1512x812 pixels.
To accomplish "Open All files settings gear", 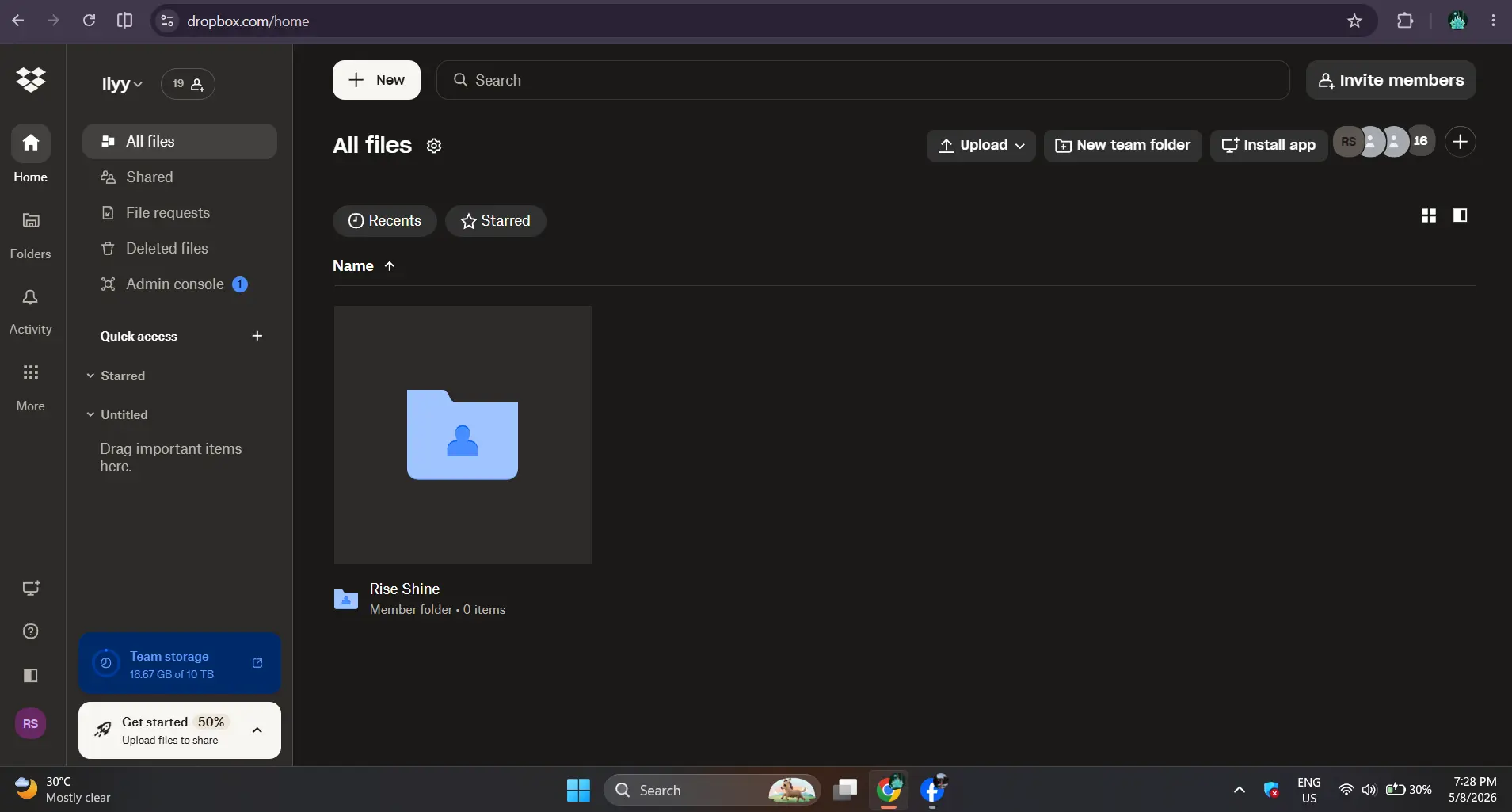I will coord(434,146).
